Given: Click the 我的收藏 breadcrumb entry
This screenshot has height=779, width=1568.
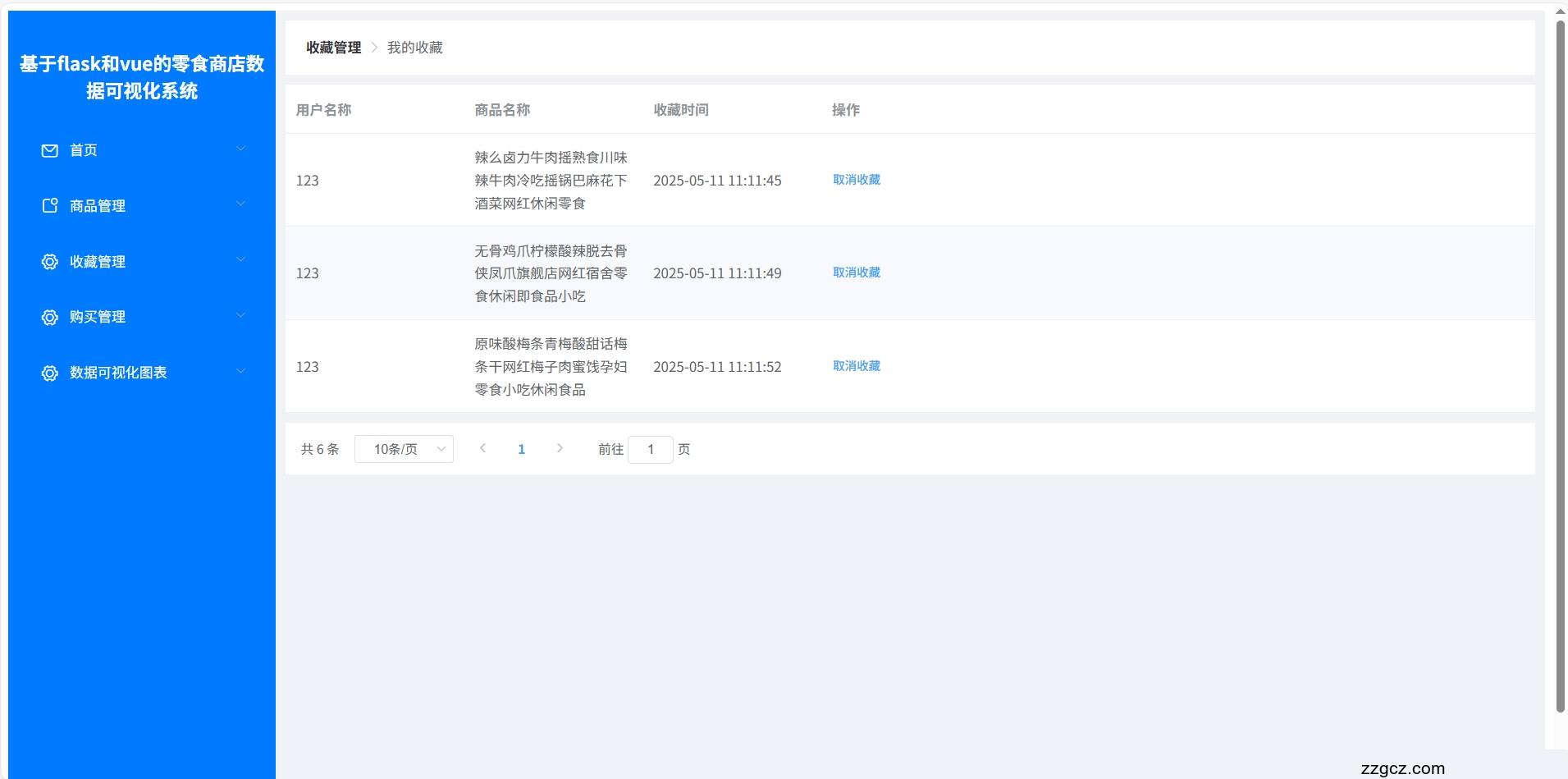Looking at the screenshot, I should coord(414,47).
